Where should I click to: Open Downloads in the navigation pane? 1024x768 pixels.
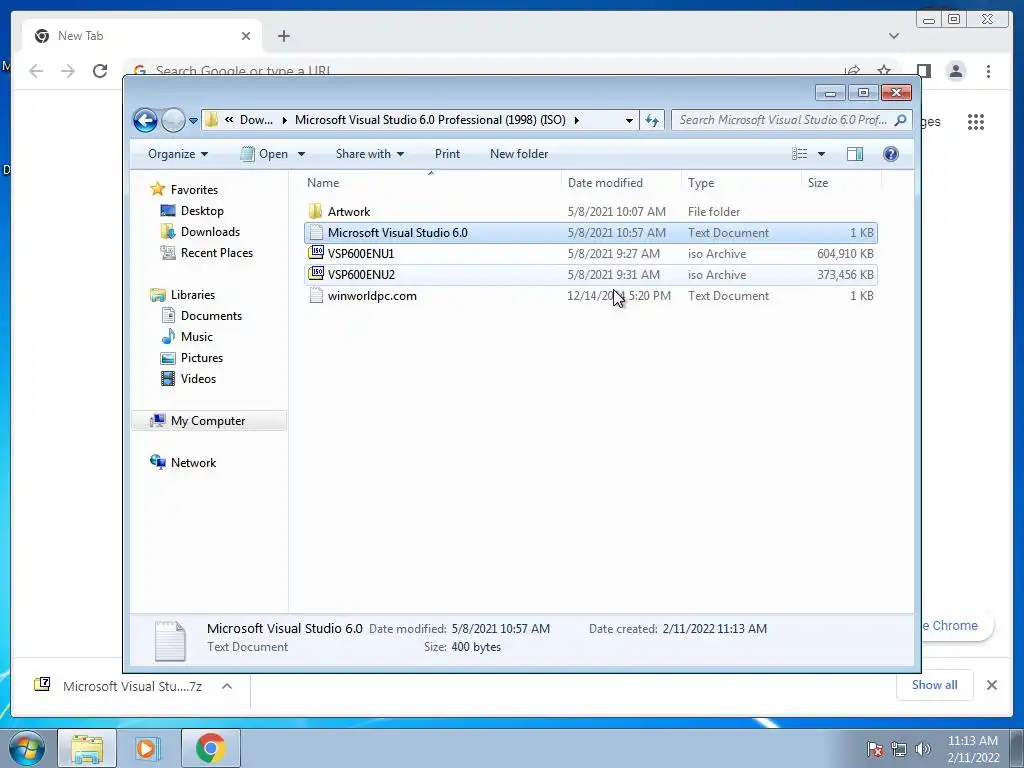tap(210, 232)
